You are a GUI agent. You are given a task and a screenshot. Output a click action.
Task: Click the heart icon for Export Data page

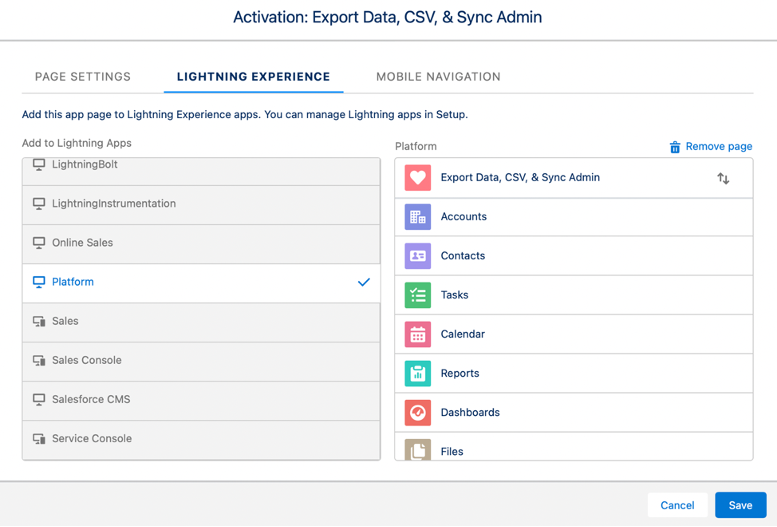[417, 178]
